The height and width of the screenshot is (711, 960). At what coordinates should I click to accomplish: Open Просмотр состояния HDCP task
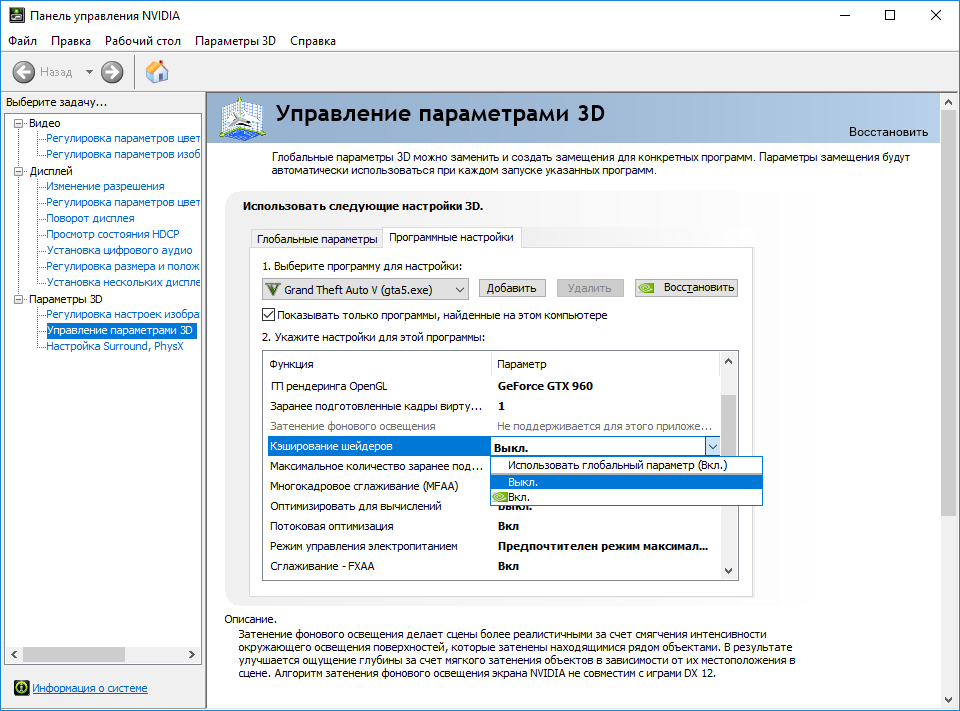coord(113,234)
